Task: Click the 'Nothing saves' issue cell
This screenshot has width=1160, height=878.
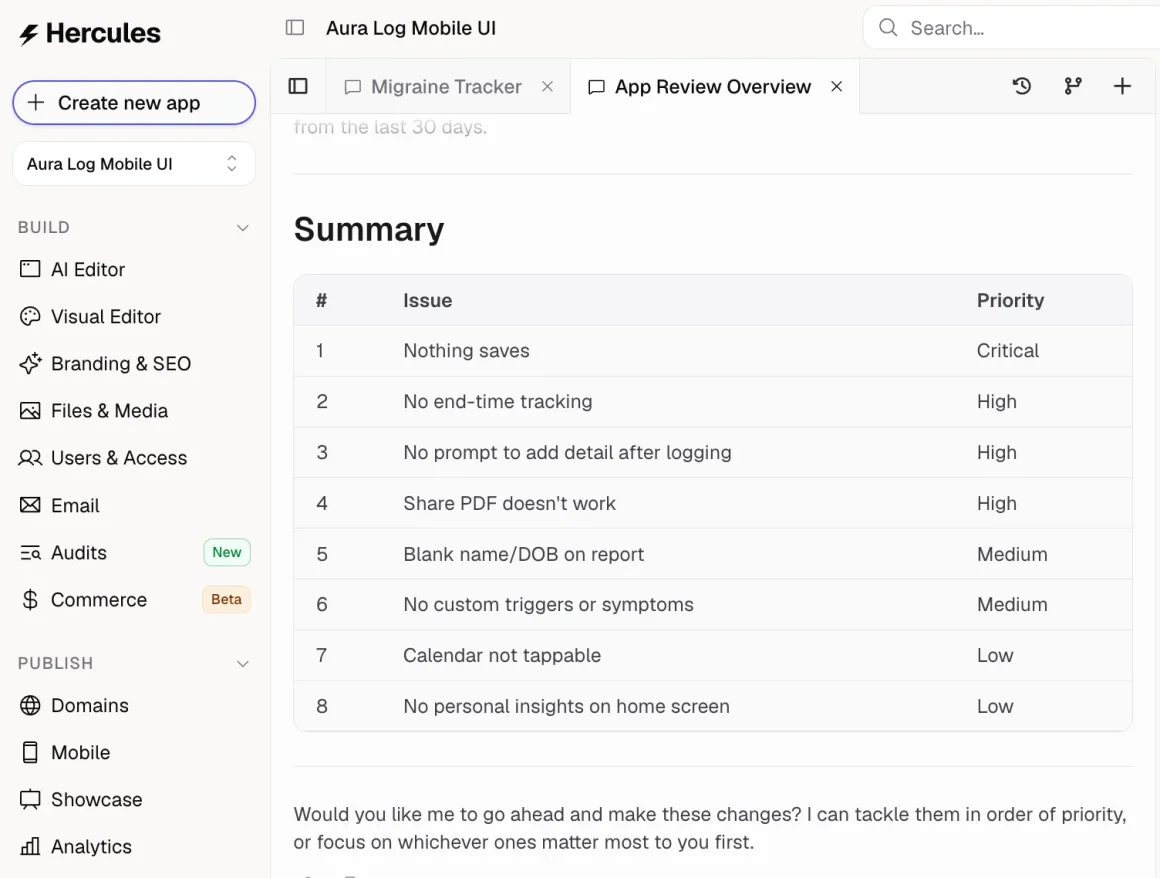Action: [x=467, y=351]
